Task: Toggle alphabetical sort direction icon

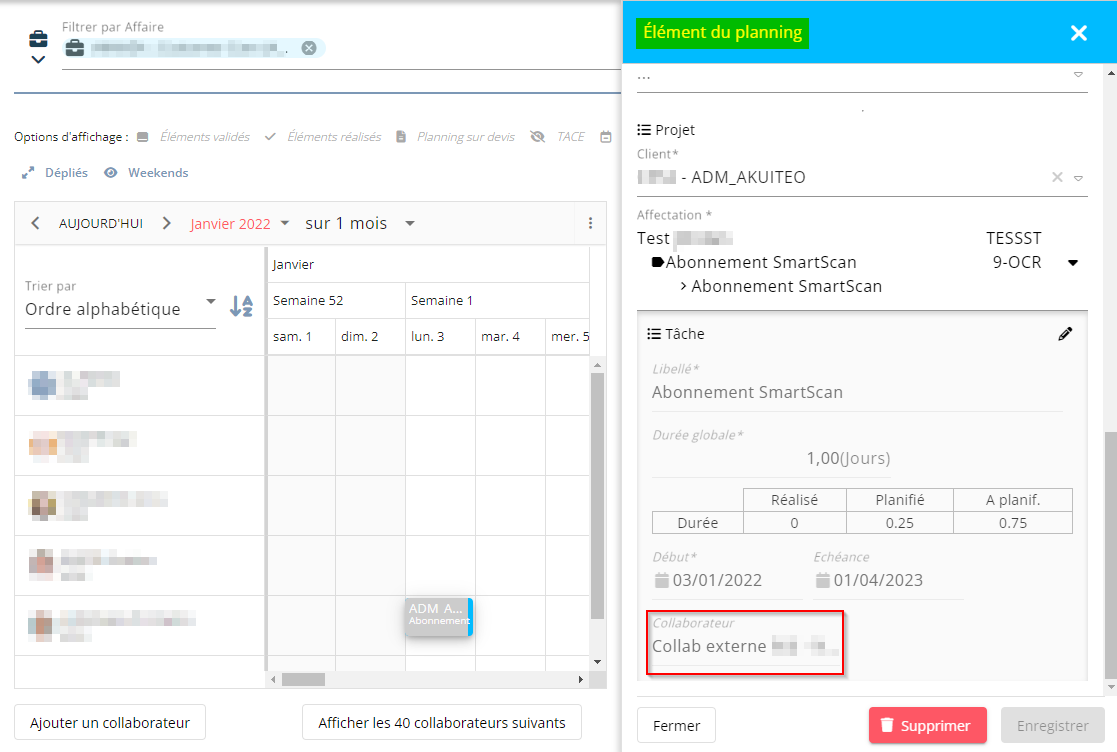Action: coord(241,306)
